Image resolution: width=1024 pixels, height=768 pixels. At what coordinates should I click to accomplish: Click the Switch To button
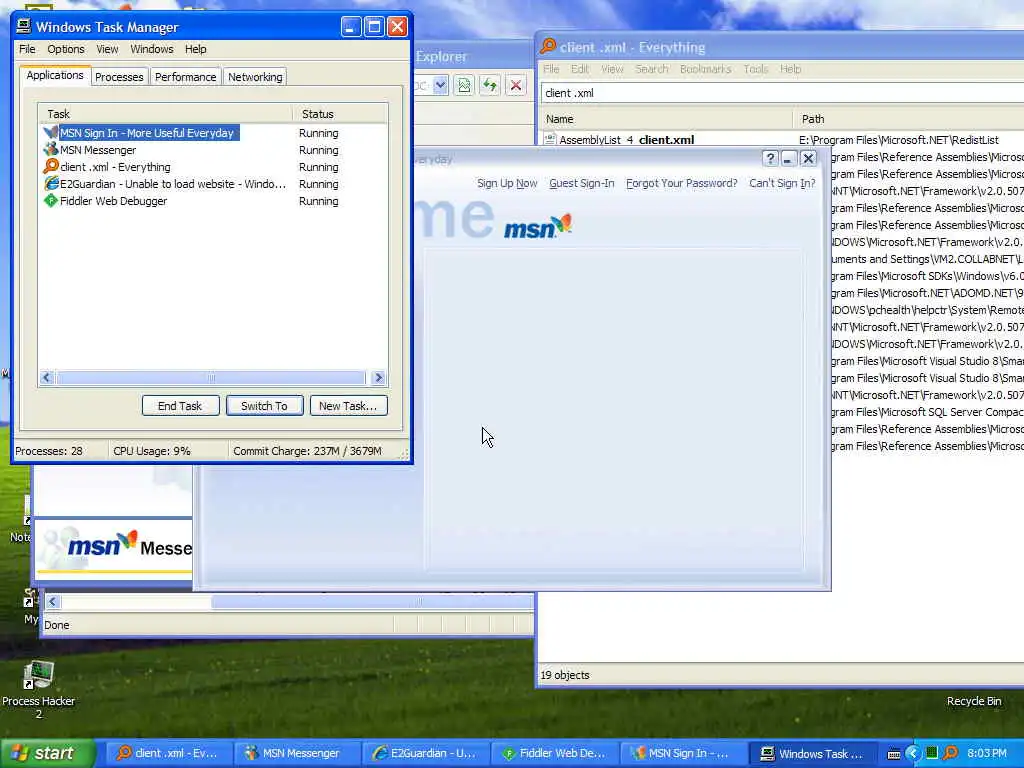click(x=264, y=406)
